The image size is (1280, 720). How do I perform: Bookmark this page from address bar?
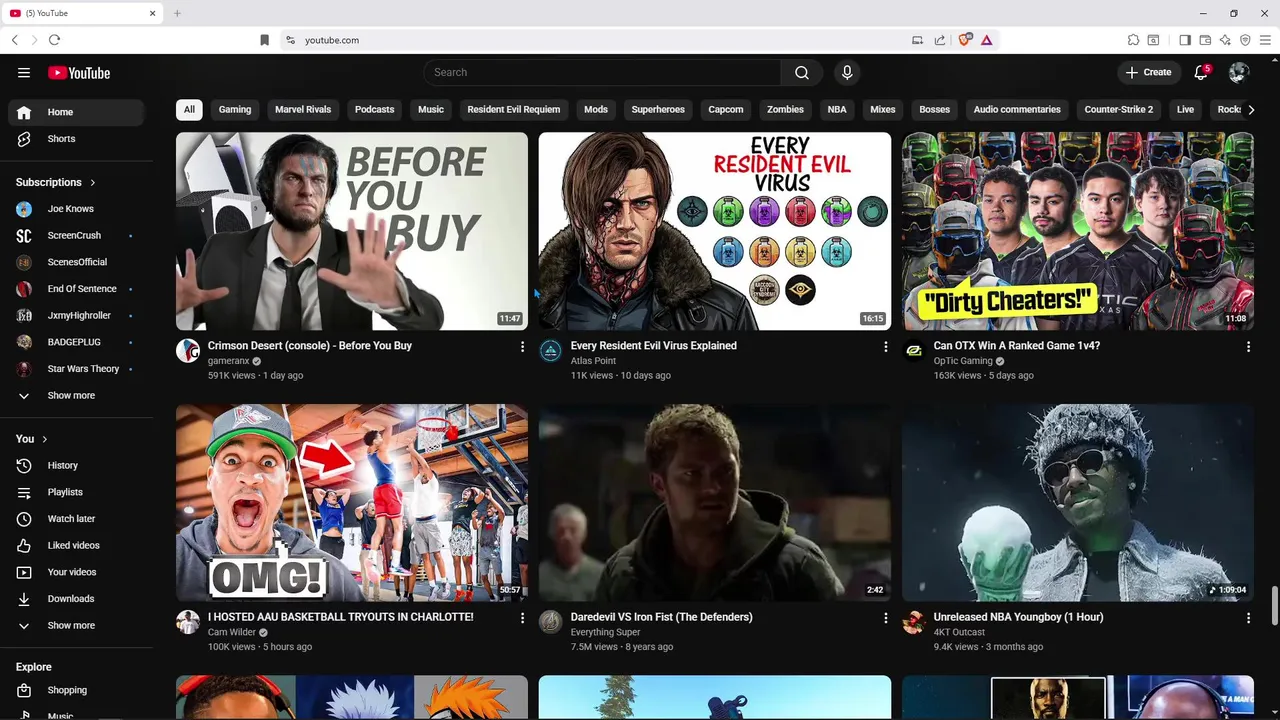coord(264,40)
